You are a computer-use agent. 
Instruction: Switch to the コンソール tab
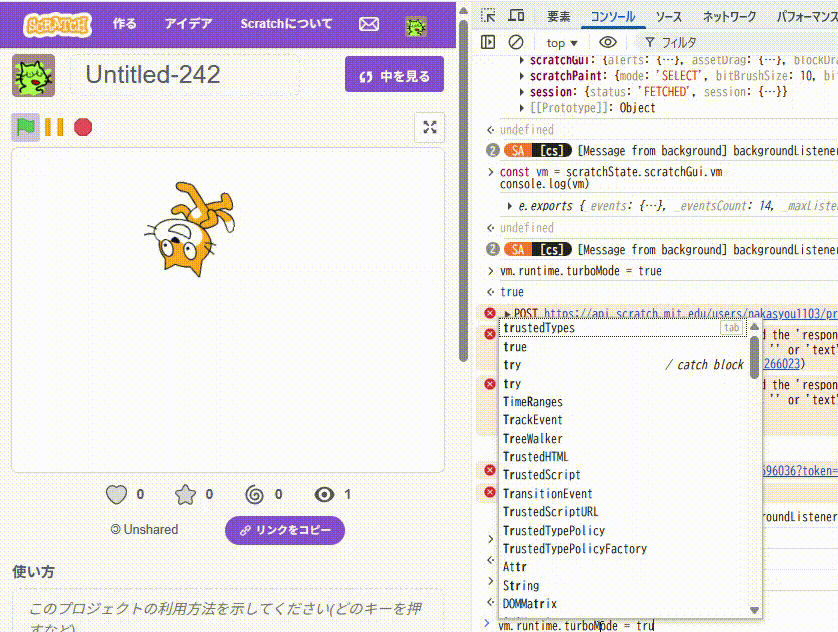[x=613, y=17]
